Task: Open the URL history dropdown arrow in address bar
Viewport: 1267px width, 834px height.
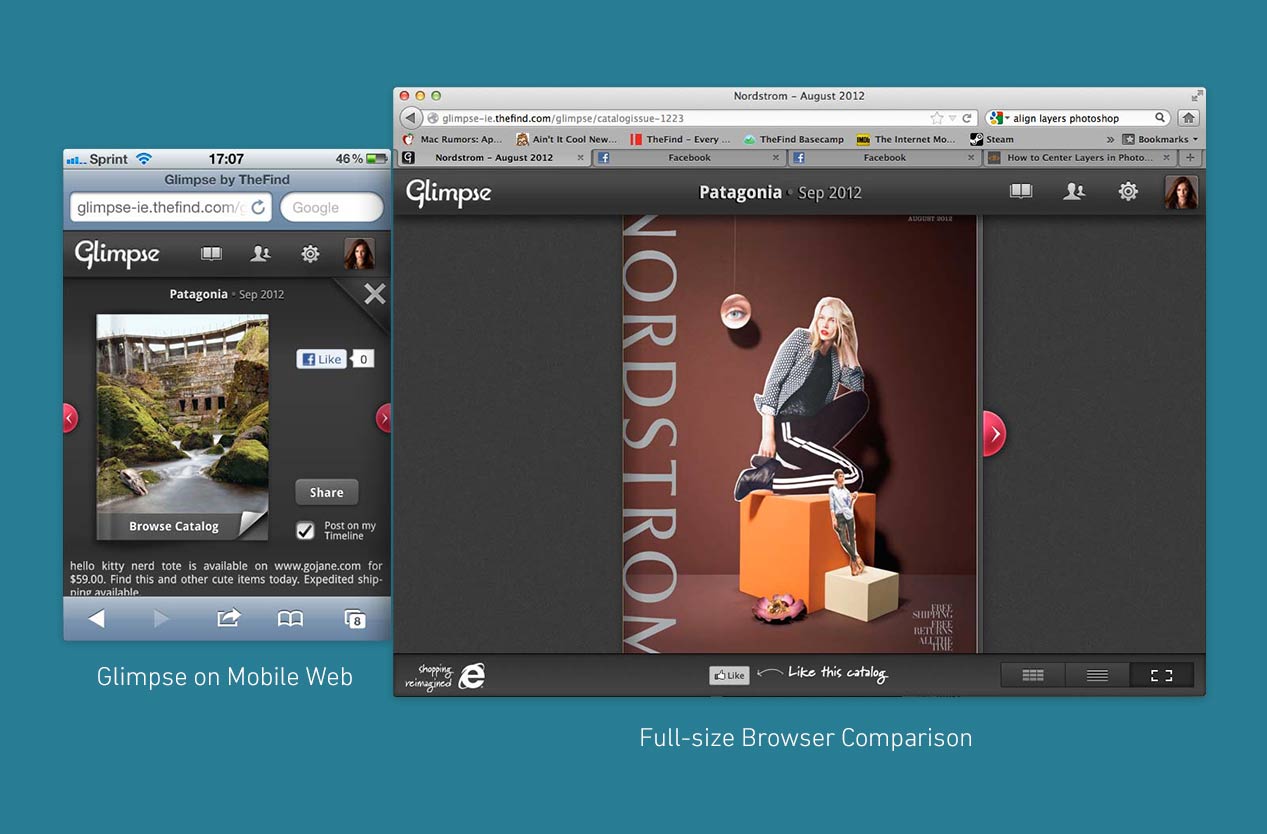Action: [x=952, y=118]
